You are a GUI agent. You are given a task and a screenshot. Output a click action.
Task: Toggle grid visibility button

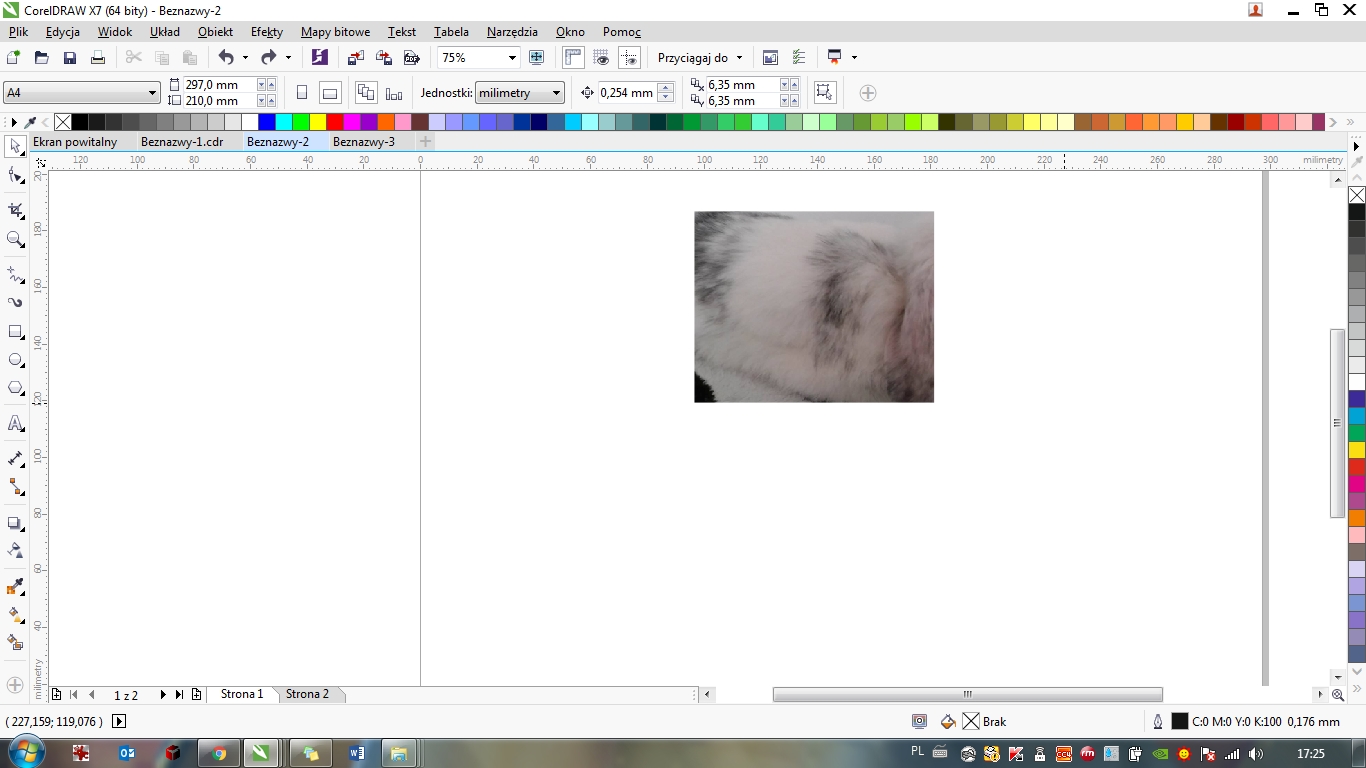[x=601, y=58]
